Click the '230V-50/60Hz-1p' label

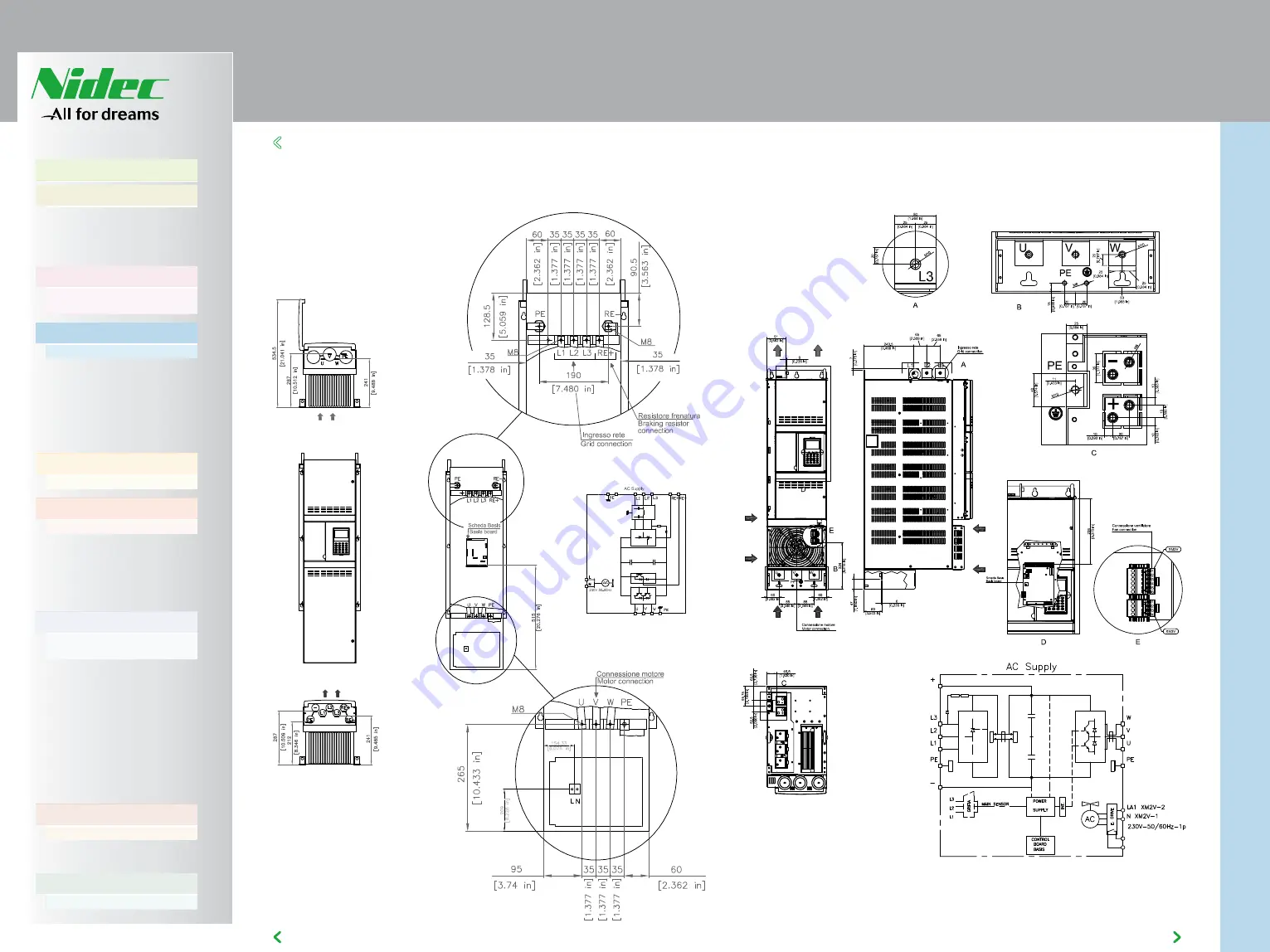[1156, 827]
